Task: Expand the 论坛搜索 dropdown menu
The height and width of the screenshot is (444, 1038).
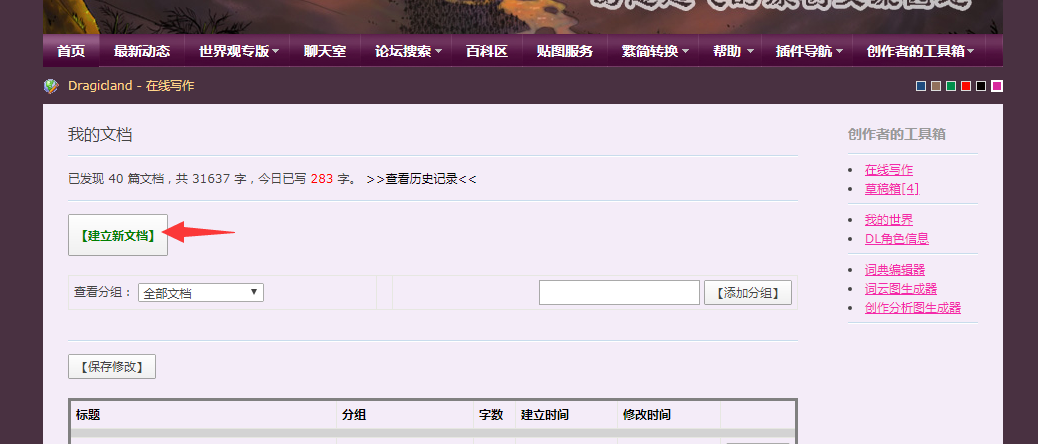Action: (408, 51)
